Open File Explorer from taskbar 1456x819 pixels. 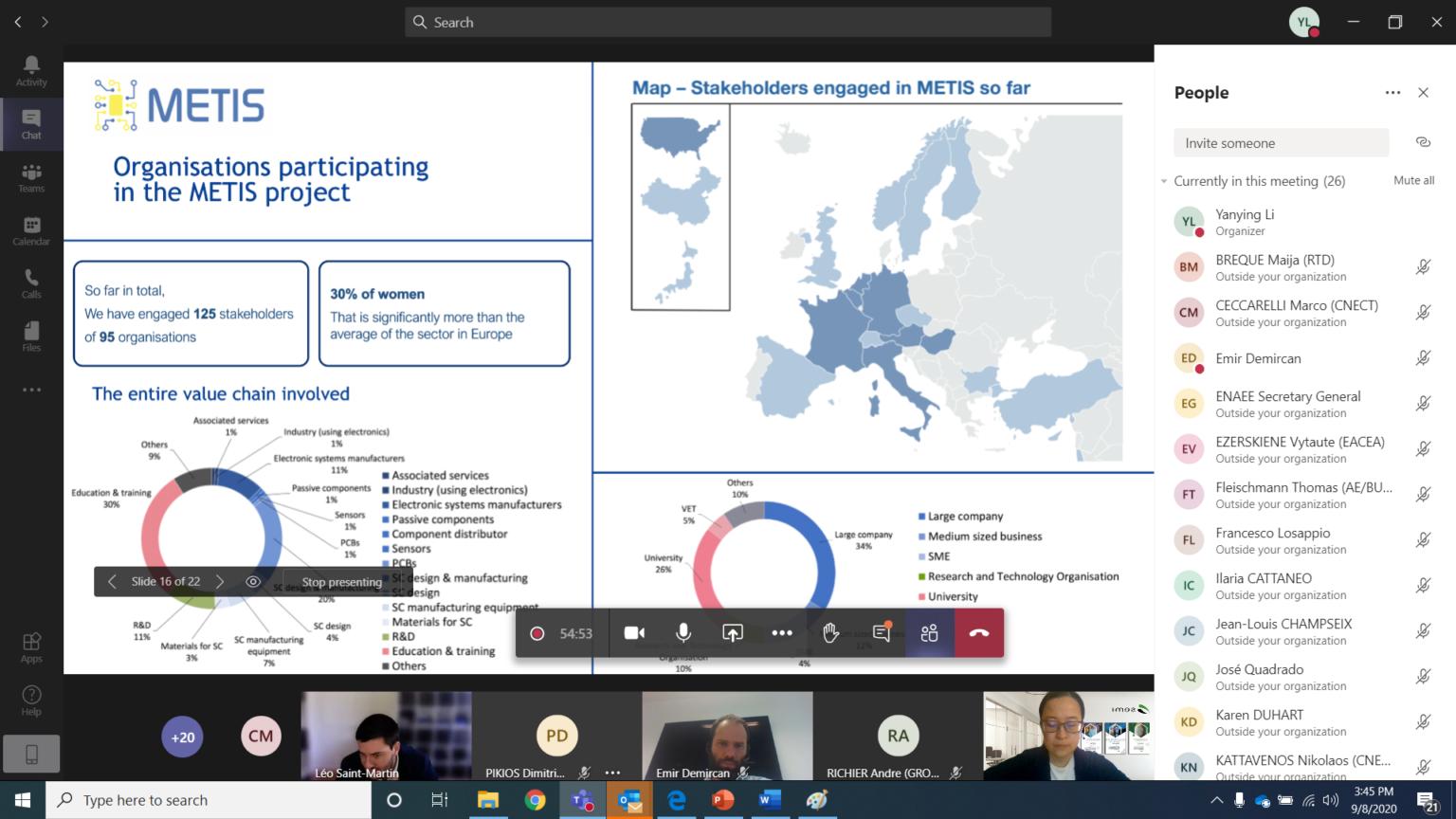pyautogui.click(x=488, y=800)
